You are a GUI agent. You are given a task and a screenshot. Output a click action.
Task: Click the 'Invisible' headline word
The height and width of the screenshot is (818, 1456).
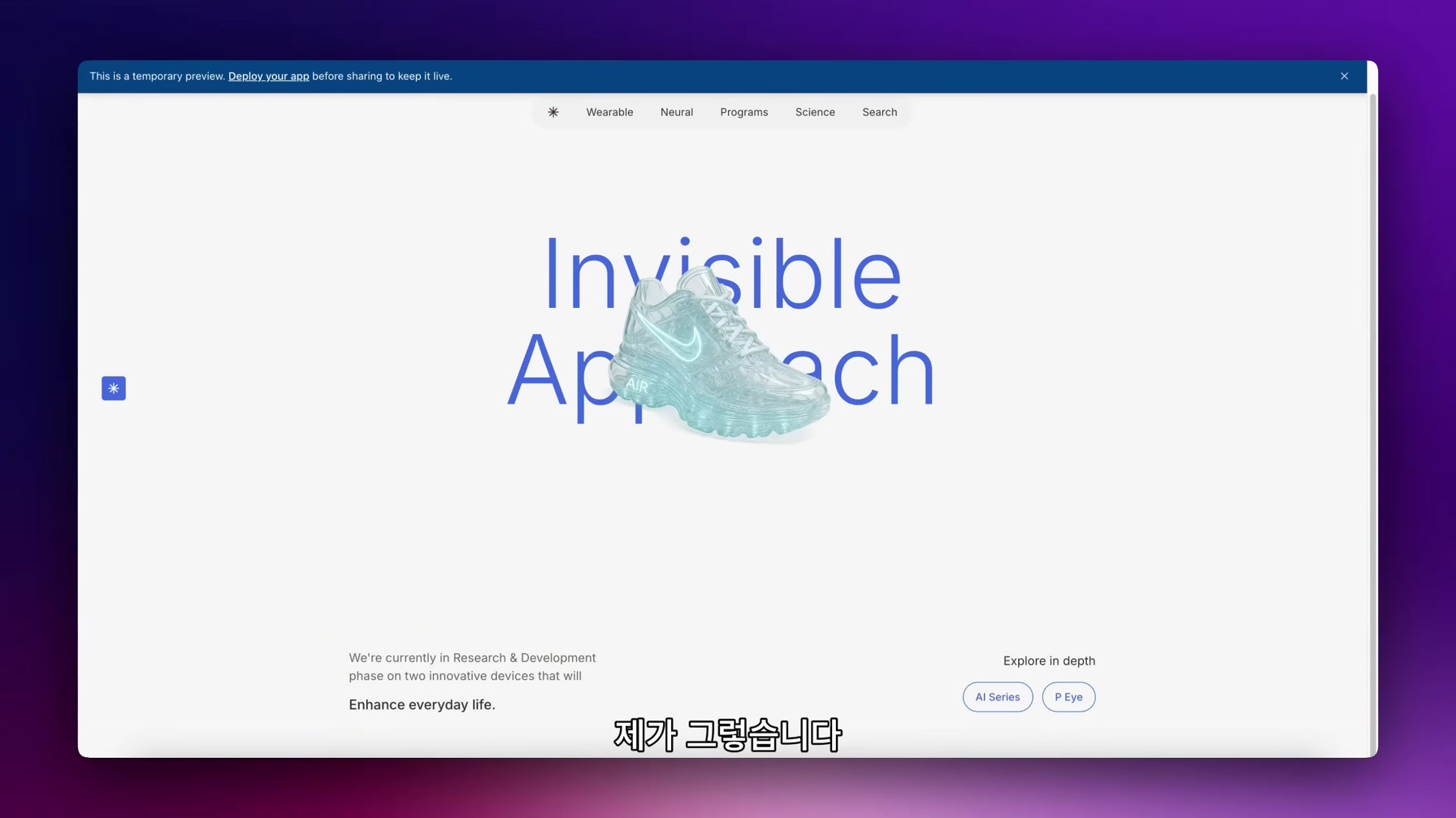click(x=721, y=274)
